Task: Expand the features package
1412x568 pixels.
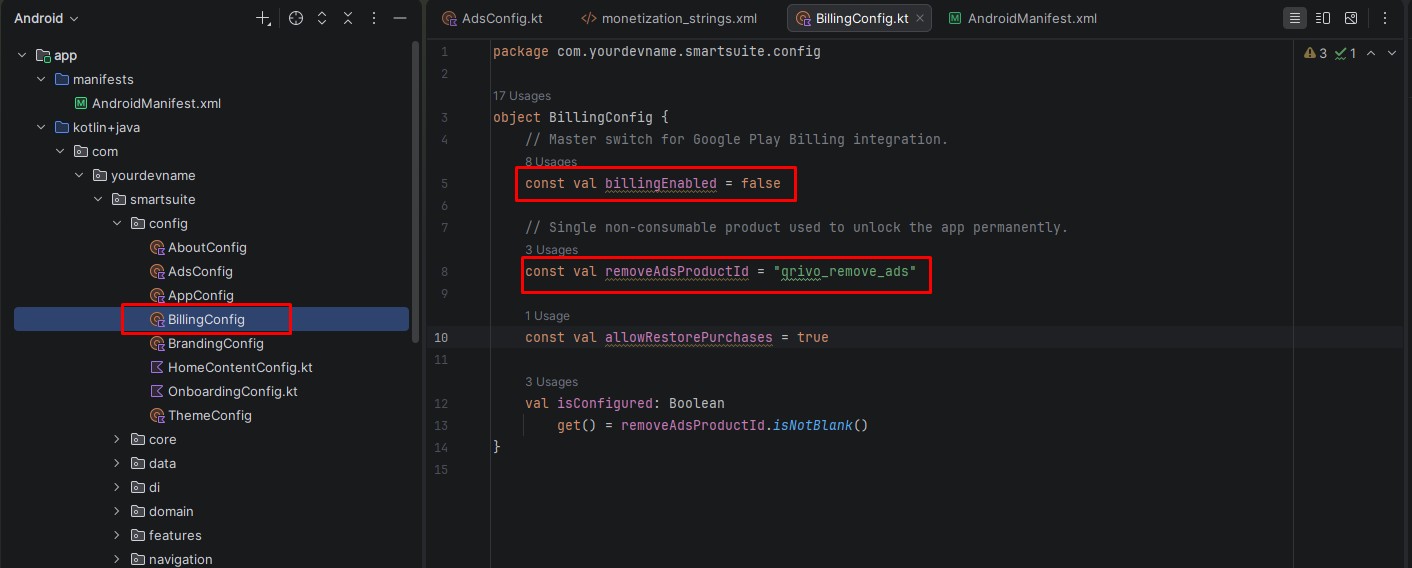Action: [x=117, y=535]
